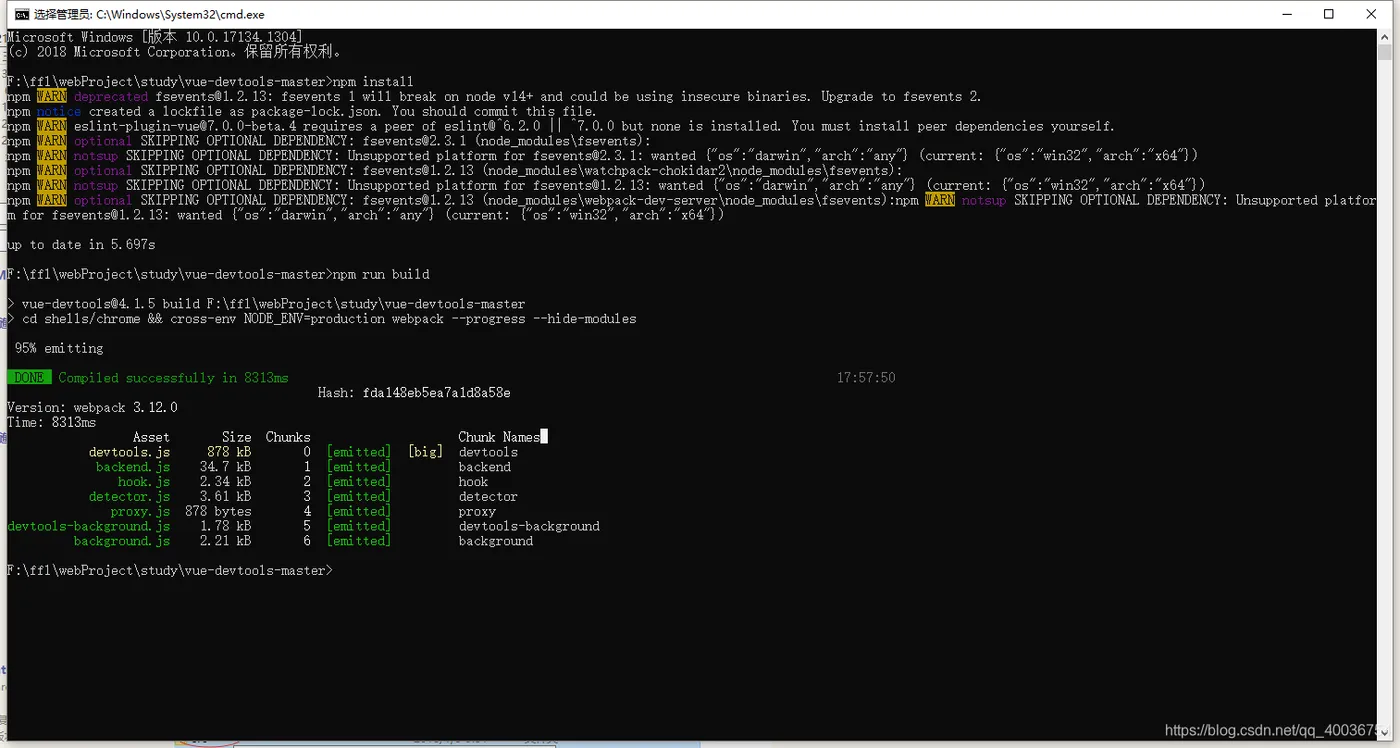Maximize the cmd.exe window
The image size is (1400, 748).
(x=1329, y=14)
